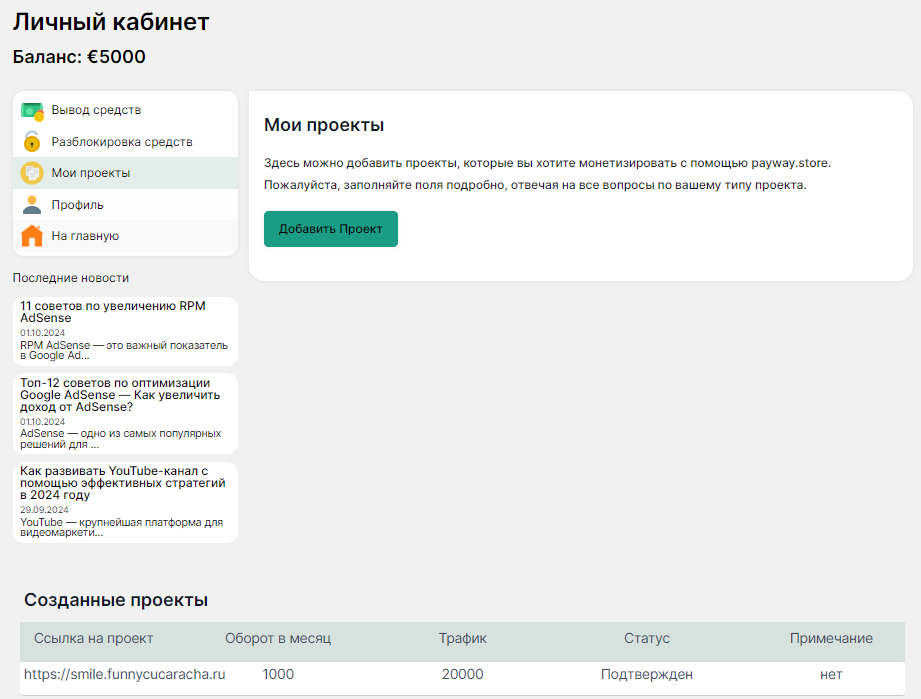Click the house icon for На главную
The height and width of the screenshot is (699, 921).
pyautogui.click(x=32, y=236)
